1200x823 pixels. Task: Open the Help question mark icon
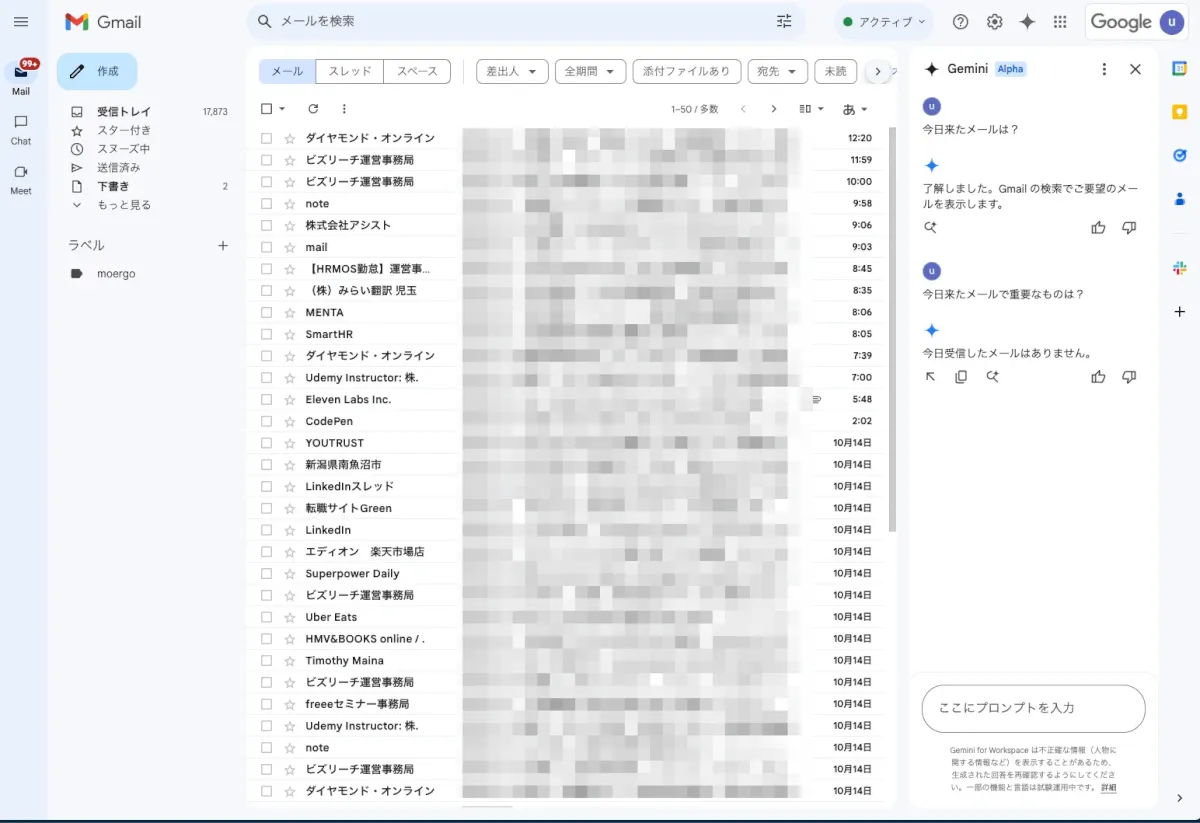click(960, 21)
